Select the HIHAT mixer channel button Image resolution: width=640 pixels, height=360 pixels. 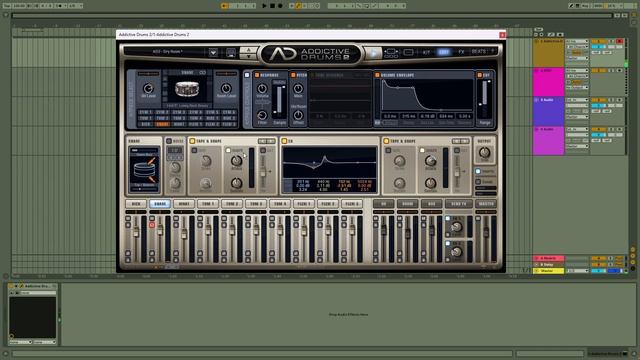(184, 204)
